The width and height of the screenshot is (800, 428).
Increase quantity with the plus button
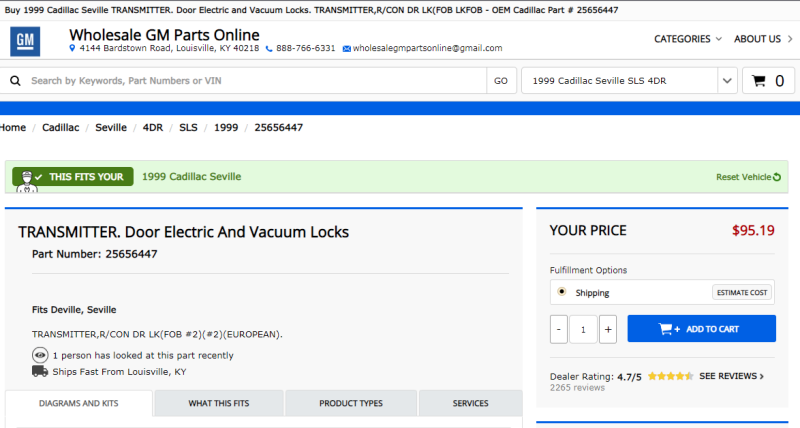click(608, 330)
